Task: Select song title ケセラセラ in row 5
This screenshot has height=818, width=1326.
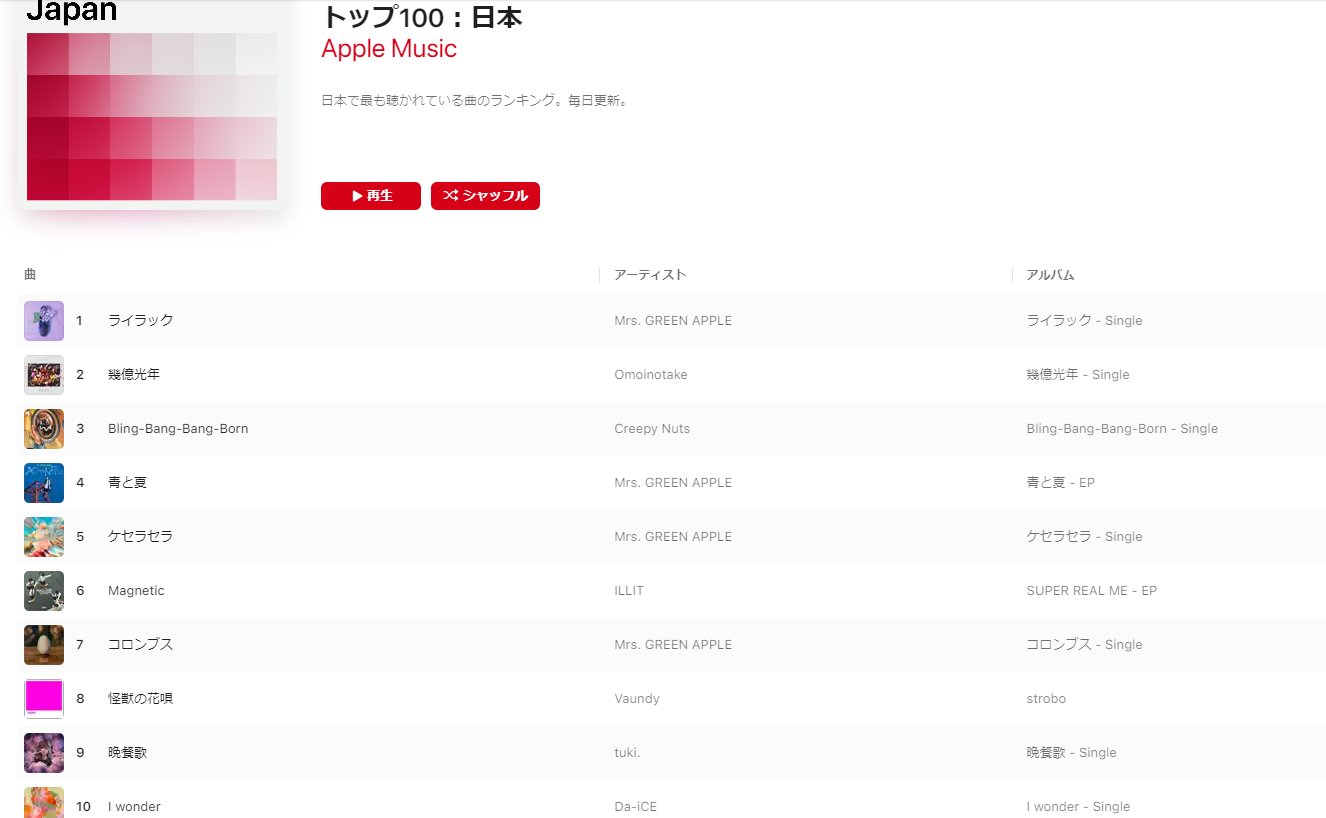Action: [x=141, y=537]
